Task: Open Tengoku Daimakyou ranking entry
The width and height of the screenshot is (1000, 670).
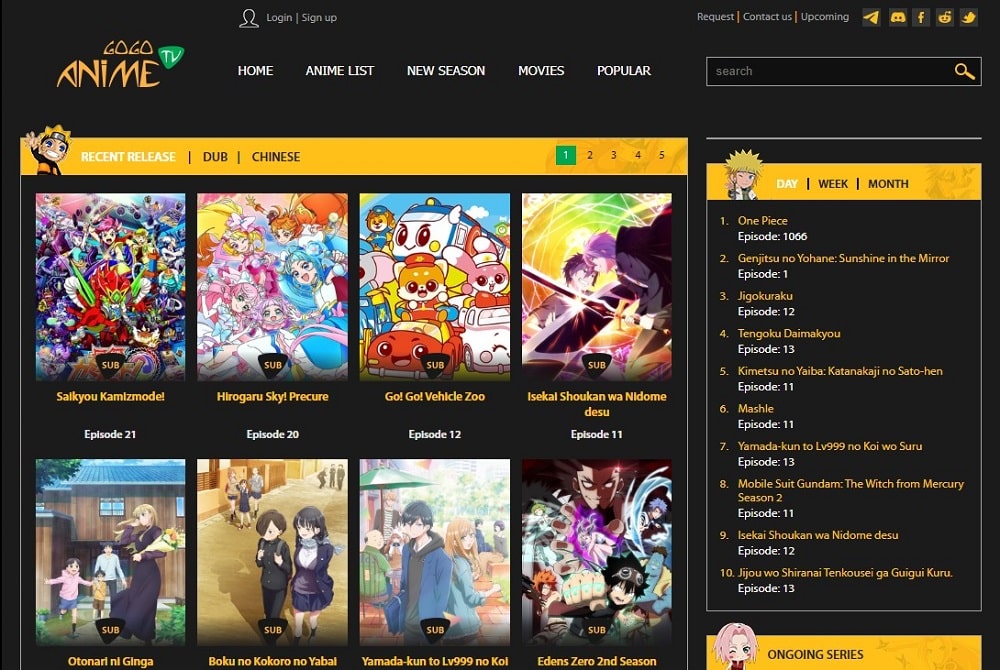Action: pos(789,333)
